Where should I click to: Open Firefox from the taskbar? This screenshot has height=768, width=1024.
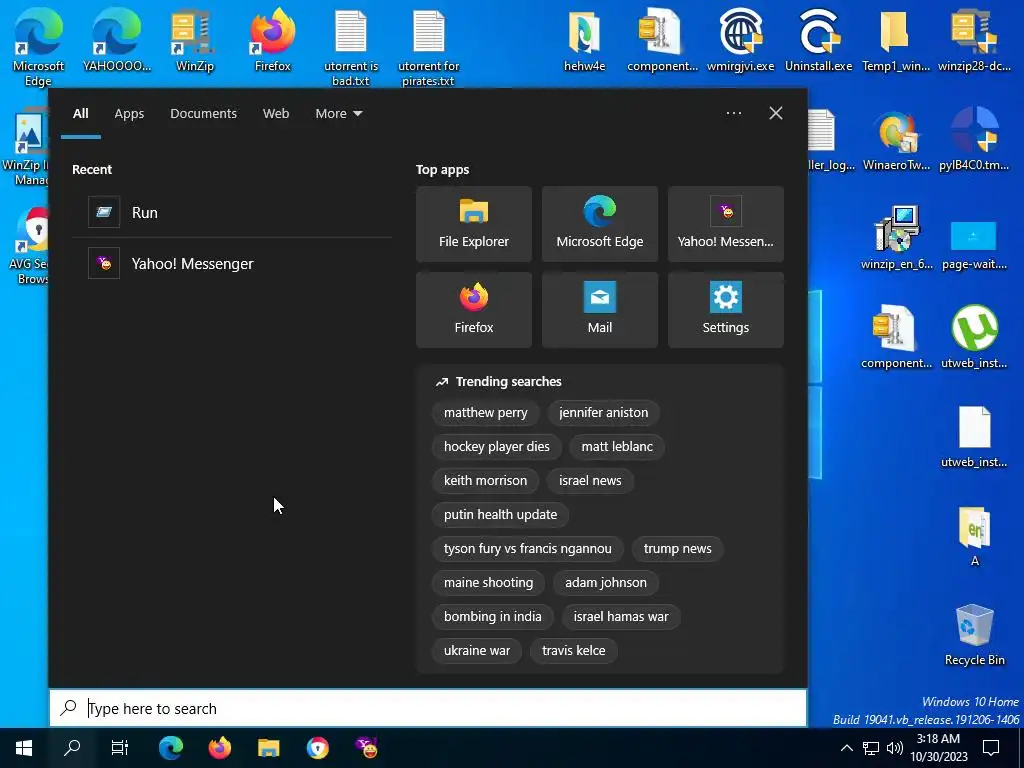point(219,748)
